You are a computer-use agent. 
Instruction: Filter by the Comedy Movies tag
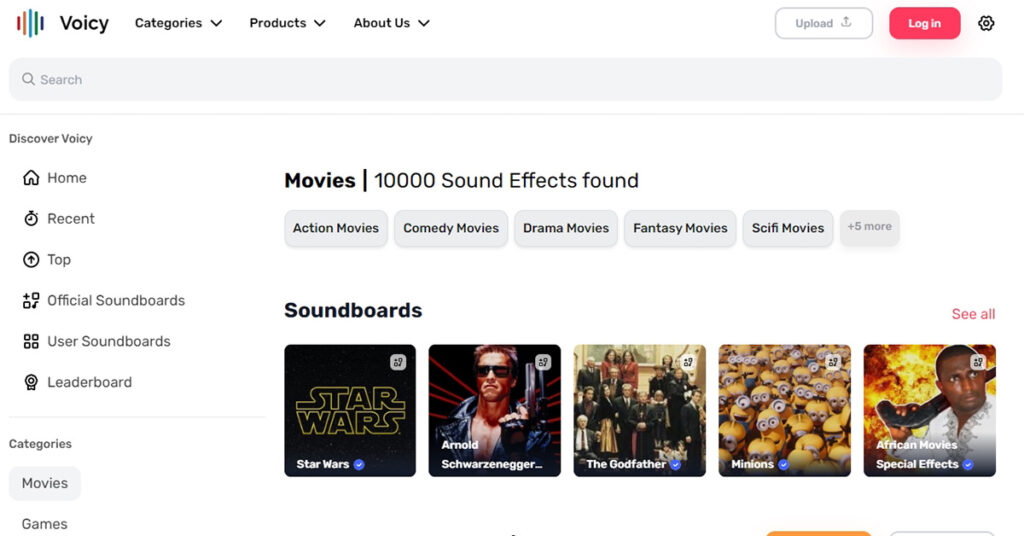(451, 228)
